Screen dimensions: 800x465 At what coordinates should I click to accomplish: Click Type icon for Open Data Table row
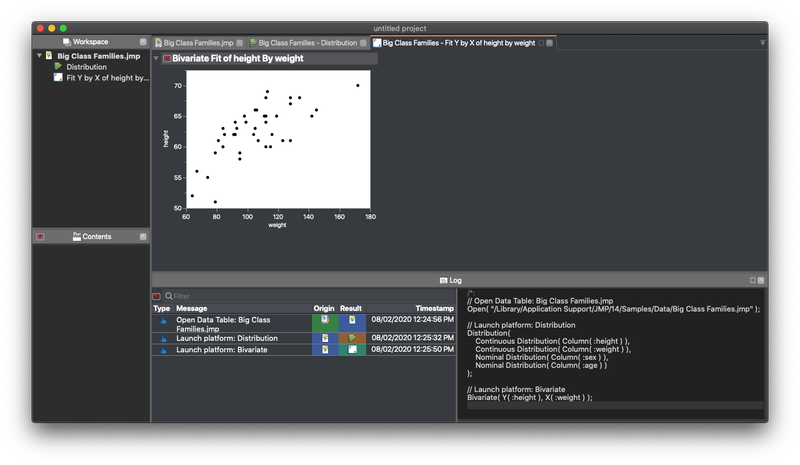163,321
